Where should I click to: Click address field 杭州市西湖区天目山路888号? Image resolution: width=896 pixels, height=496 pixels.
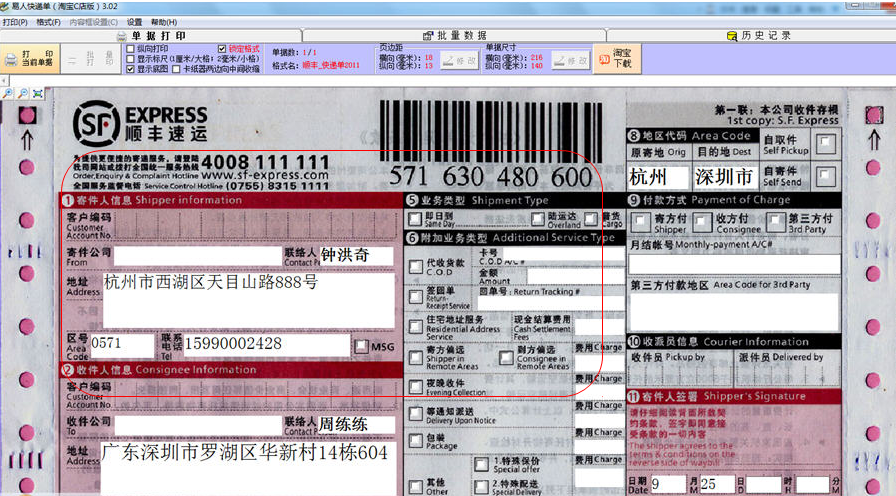(249, 301)
